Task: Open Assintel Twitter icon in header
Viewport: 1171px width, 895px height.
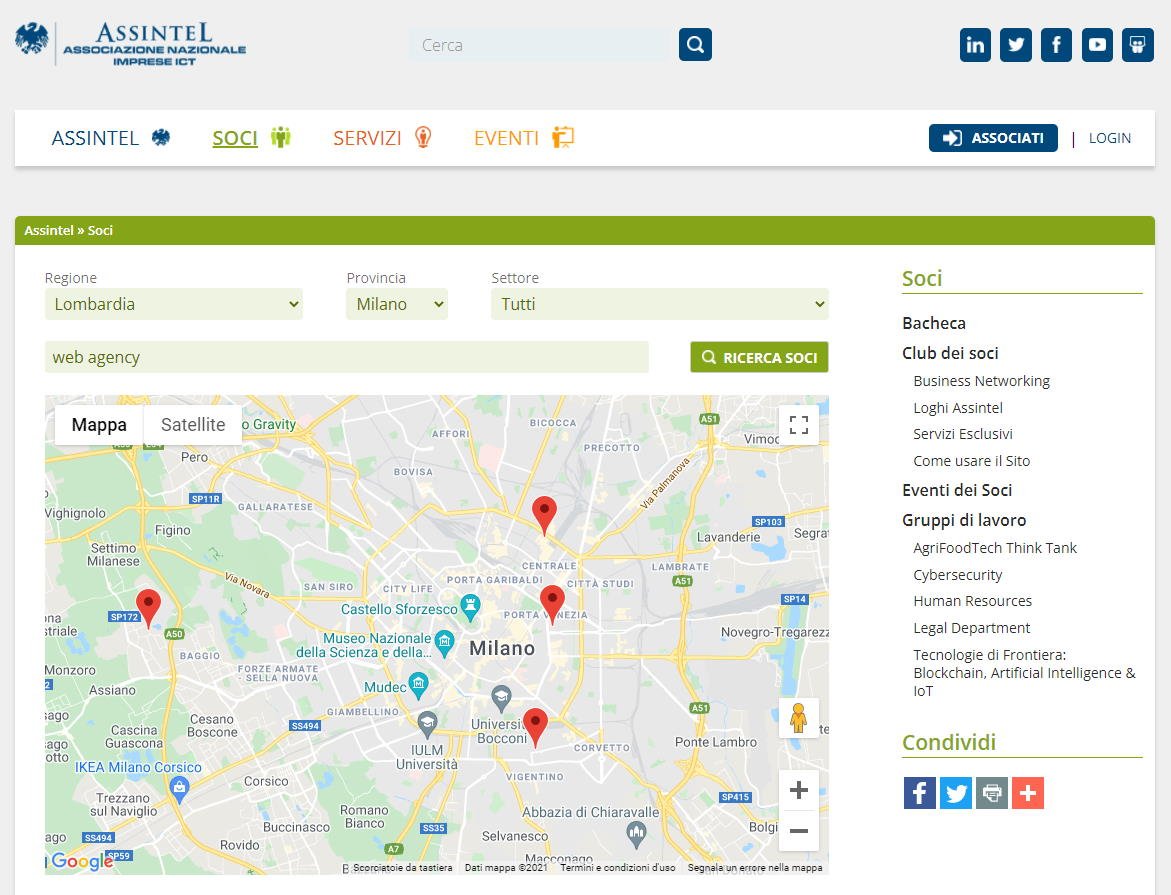Action: (1016, 45)
